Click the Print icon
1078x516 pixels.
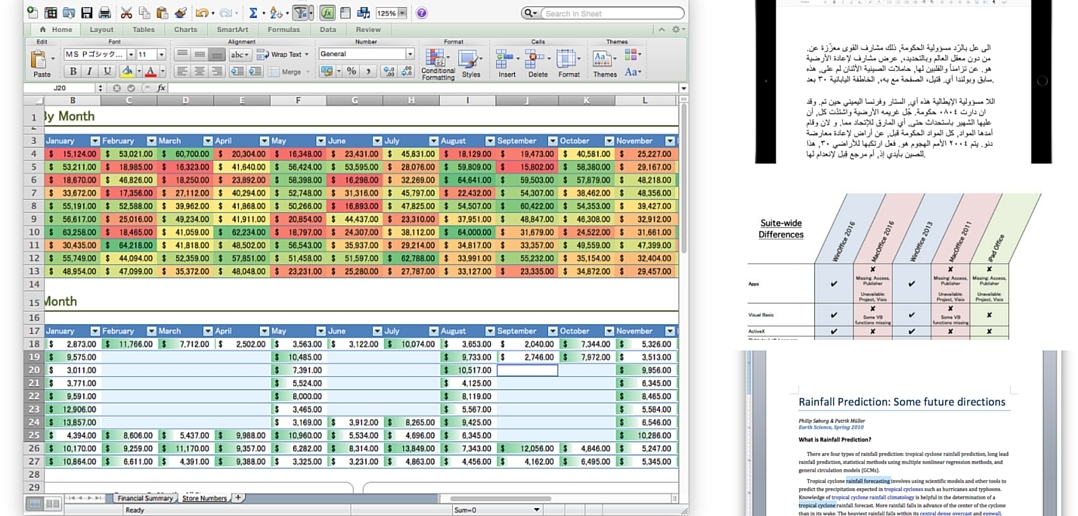[x=104, y=13]
